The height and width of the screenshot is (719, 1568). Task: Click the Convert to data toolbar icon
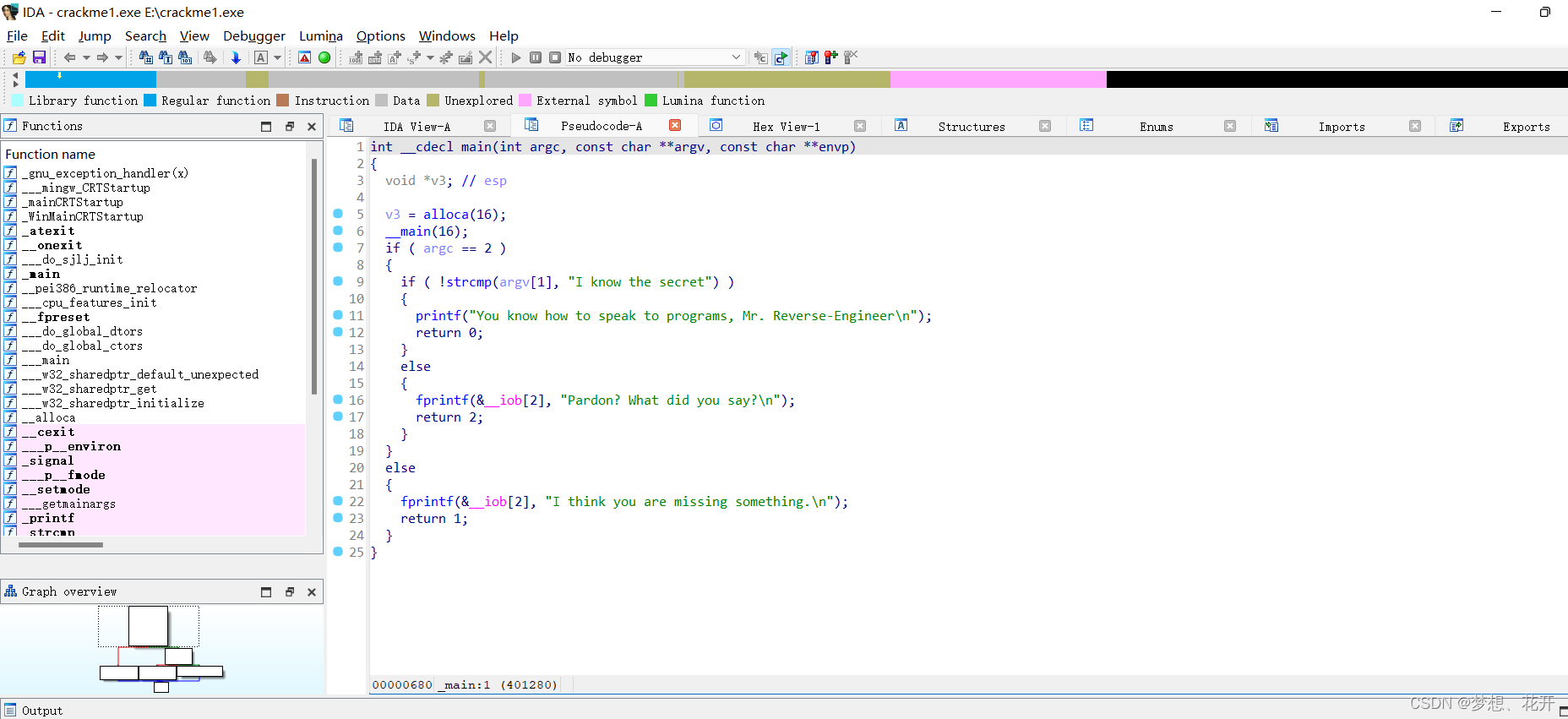click(375, 57)
